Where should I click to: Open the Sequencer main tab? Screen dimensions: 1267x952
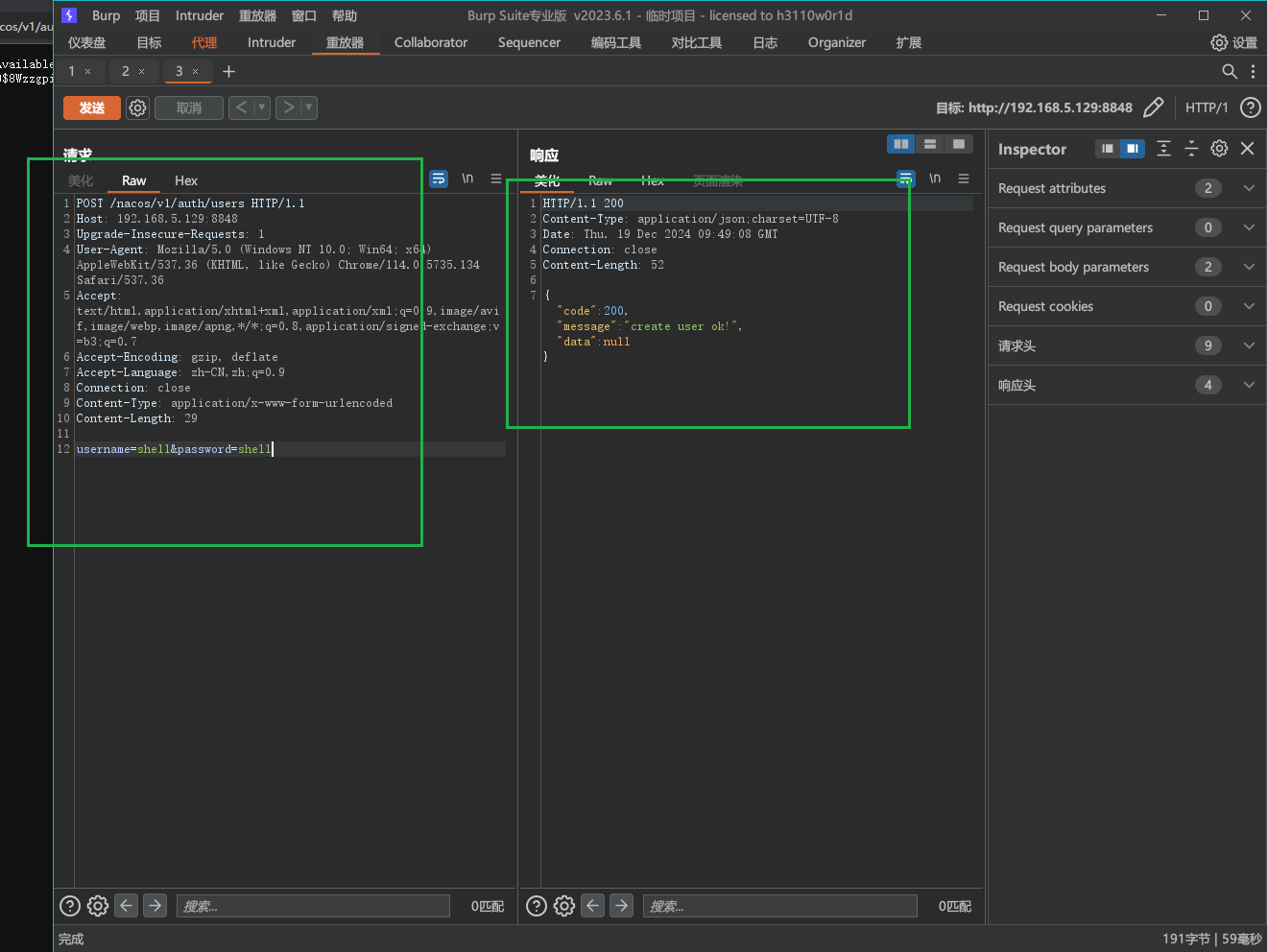coord(529,42)
